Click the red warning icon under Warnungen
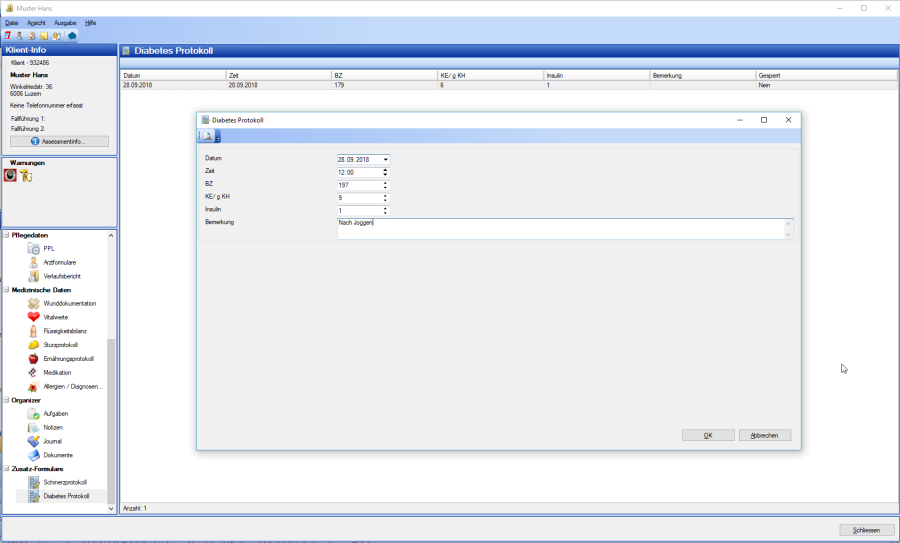The height and width of the screenshot is (543, 900). click(10, 175)
